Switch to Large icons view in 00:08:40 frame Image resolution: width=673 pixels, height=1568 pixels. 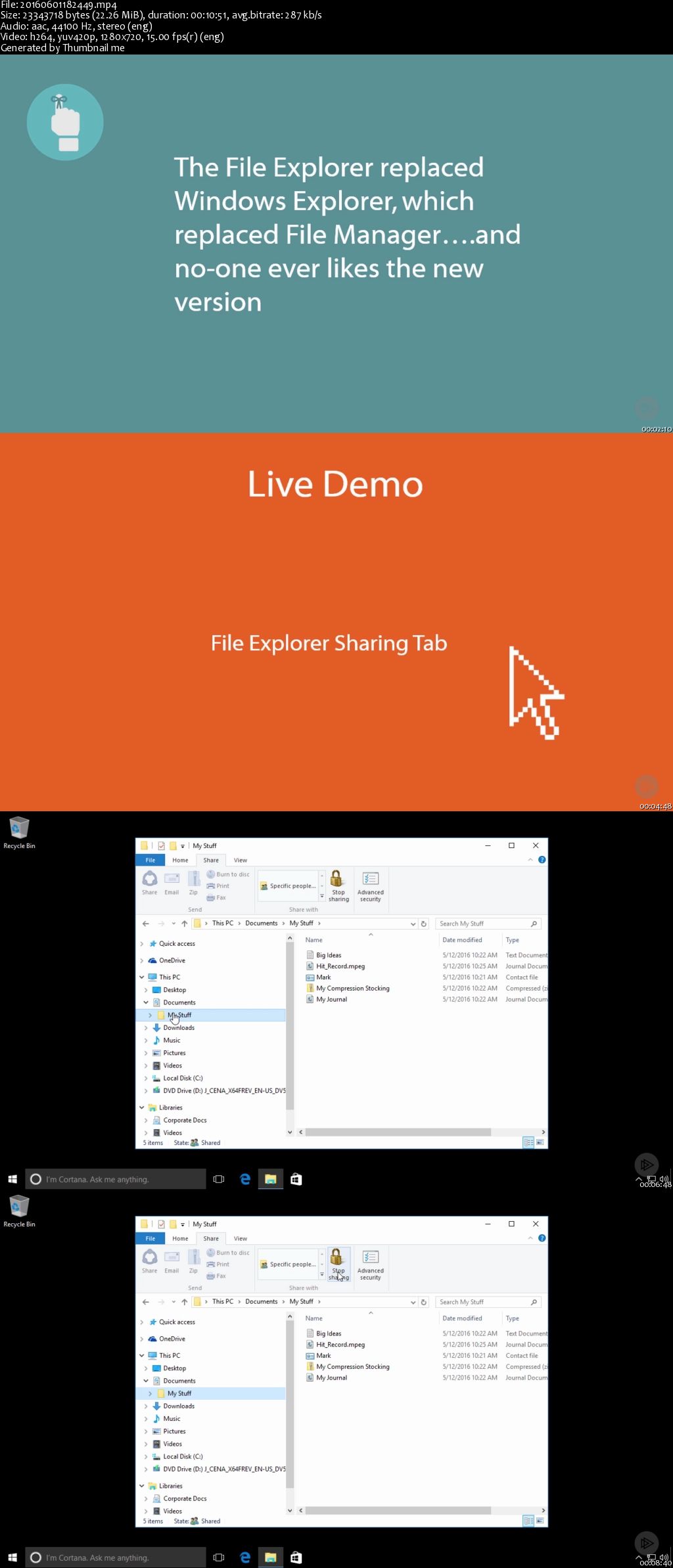click(540, 1521)
